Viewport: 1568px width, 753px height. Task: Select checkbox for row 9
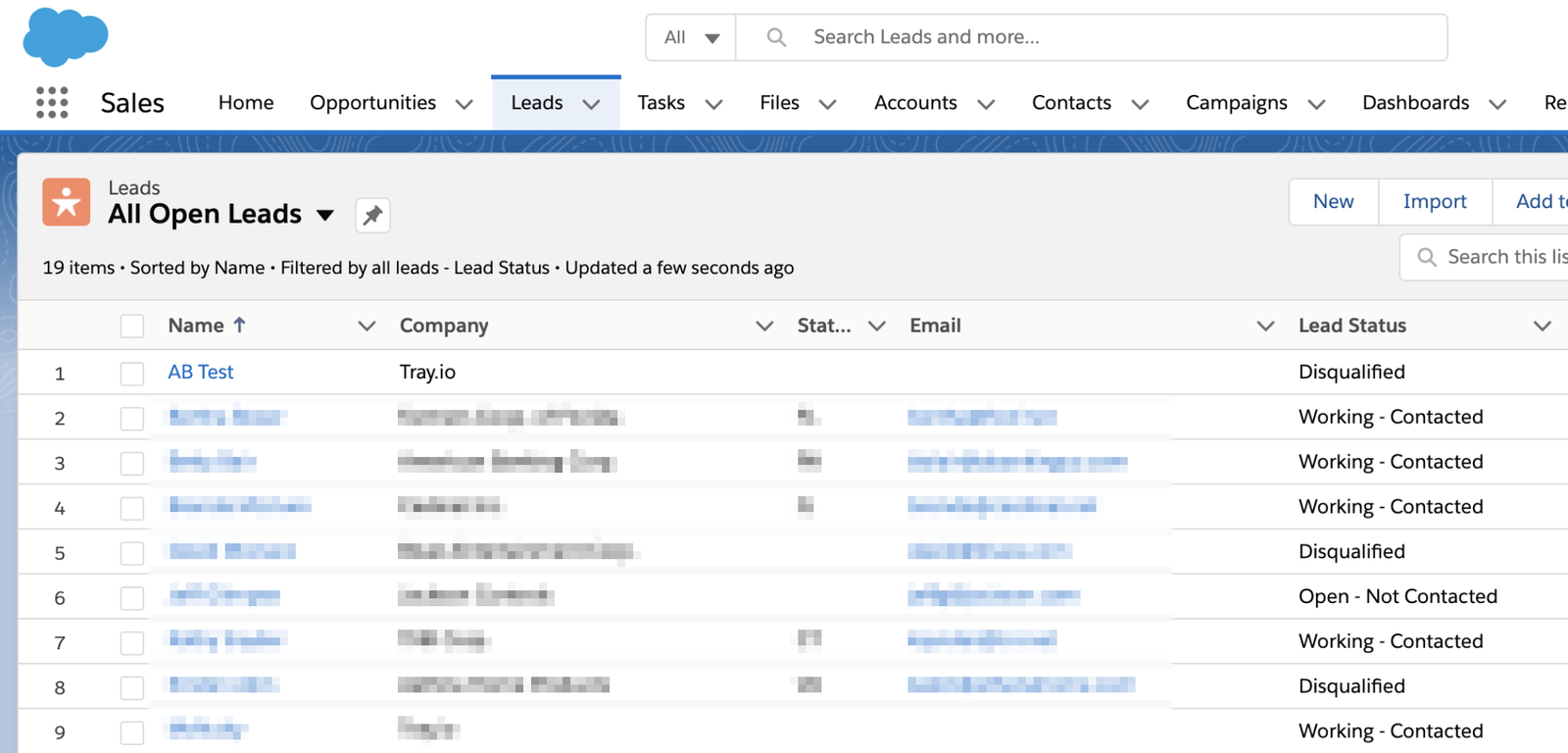(x=132, y=732)
